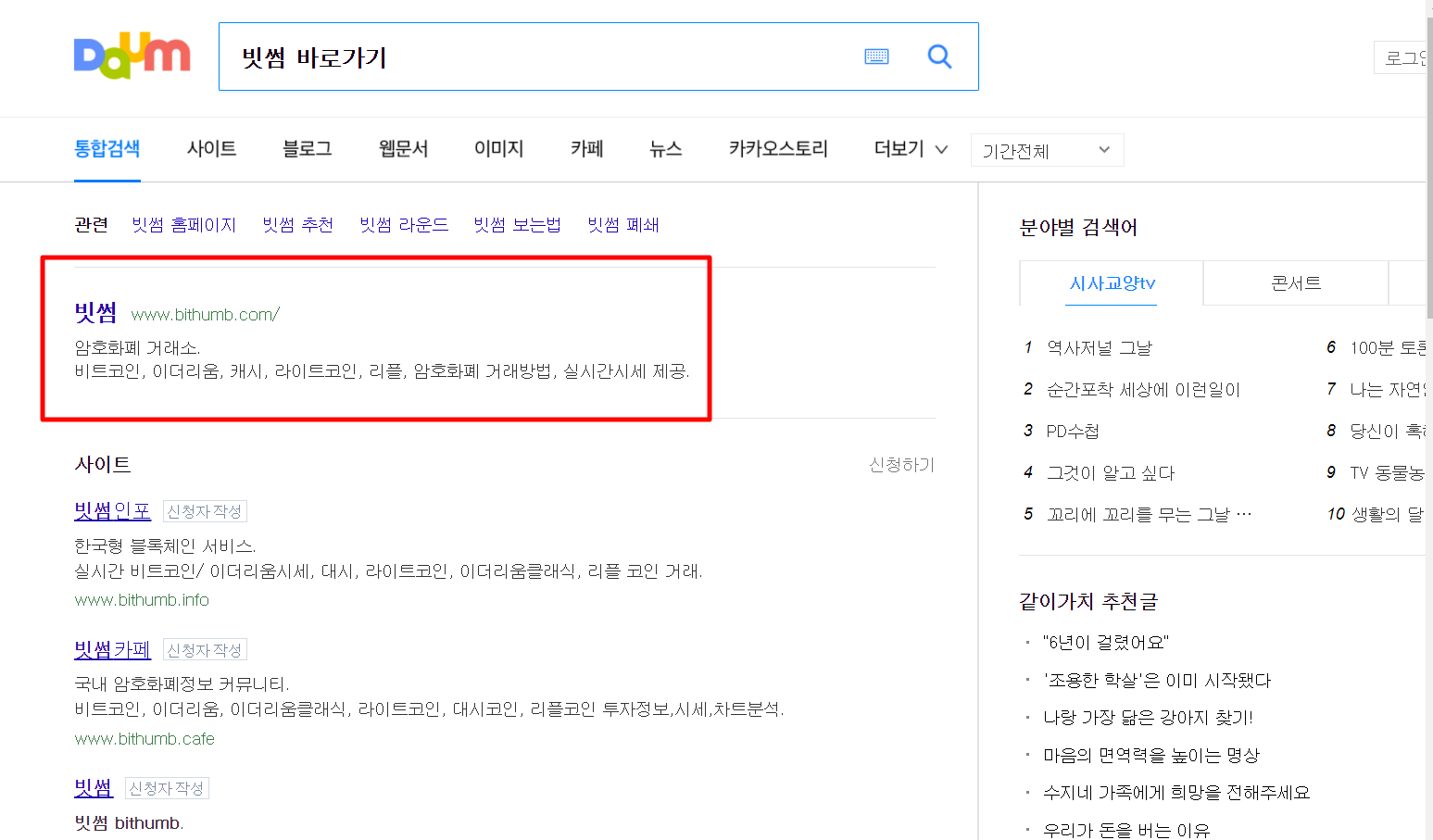Click related search 빗썸 홈페이지
The image size is (1433, 840).
pos(183,225)
